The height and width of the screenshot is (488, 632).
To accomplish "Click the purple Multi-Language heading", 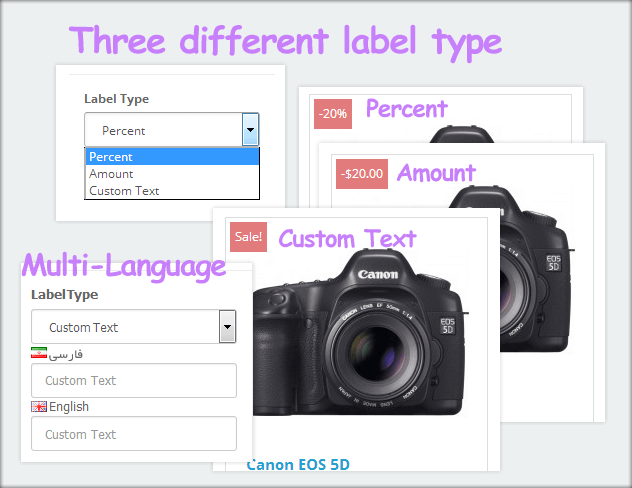I will (x=124, y=266).
